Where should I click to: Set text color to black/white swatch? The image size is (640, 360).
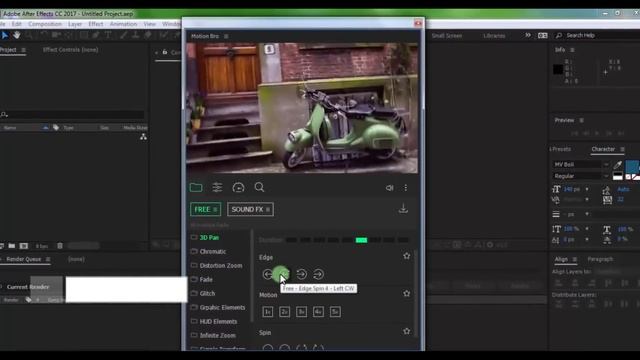click(618, 176)
